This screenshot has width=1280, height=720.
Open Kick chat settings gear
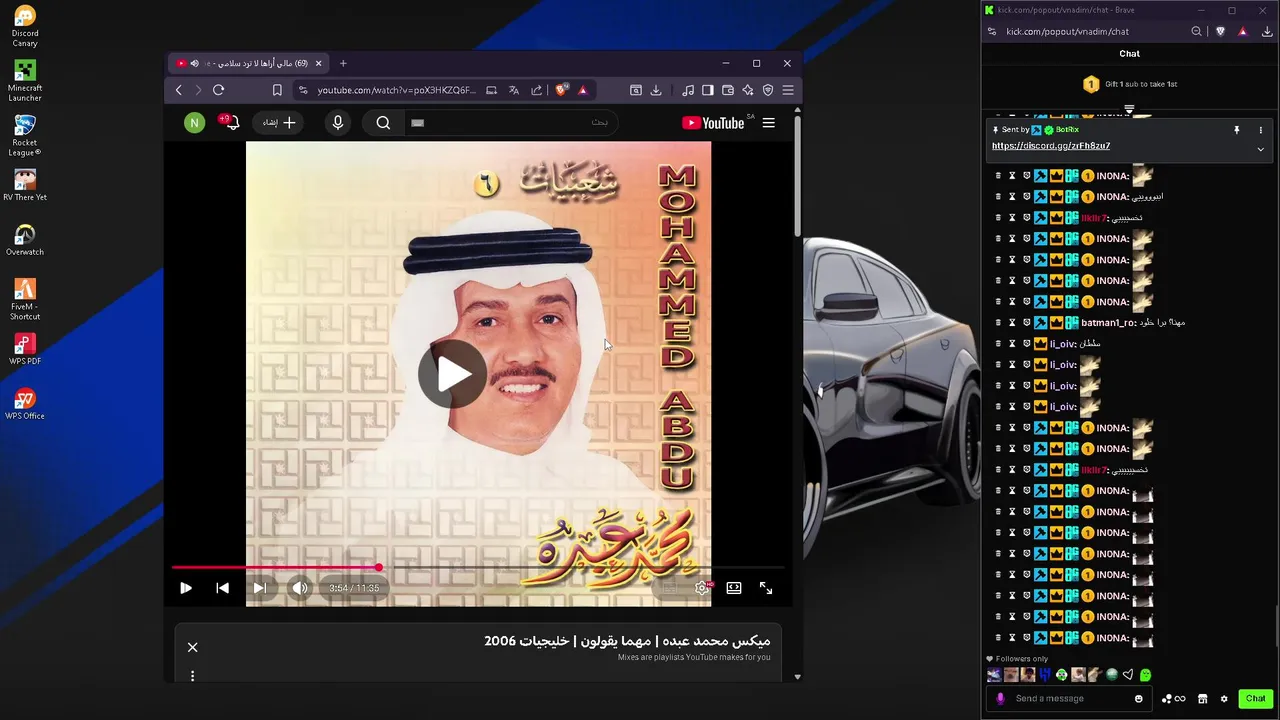(1224, 698)
